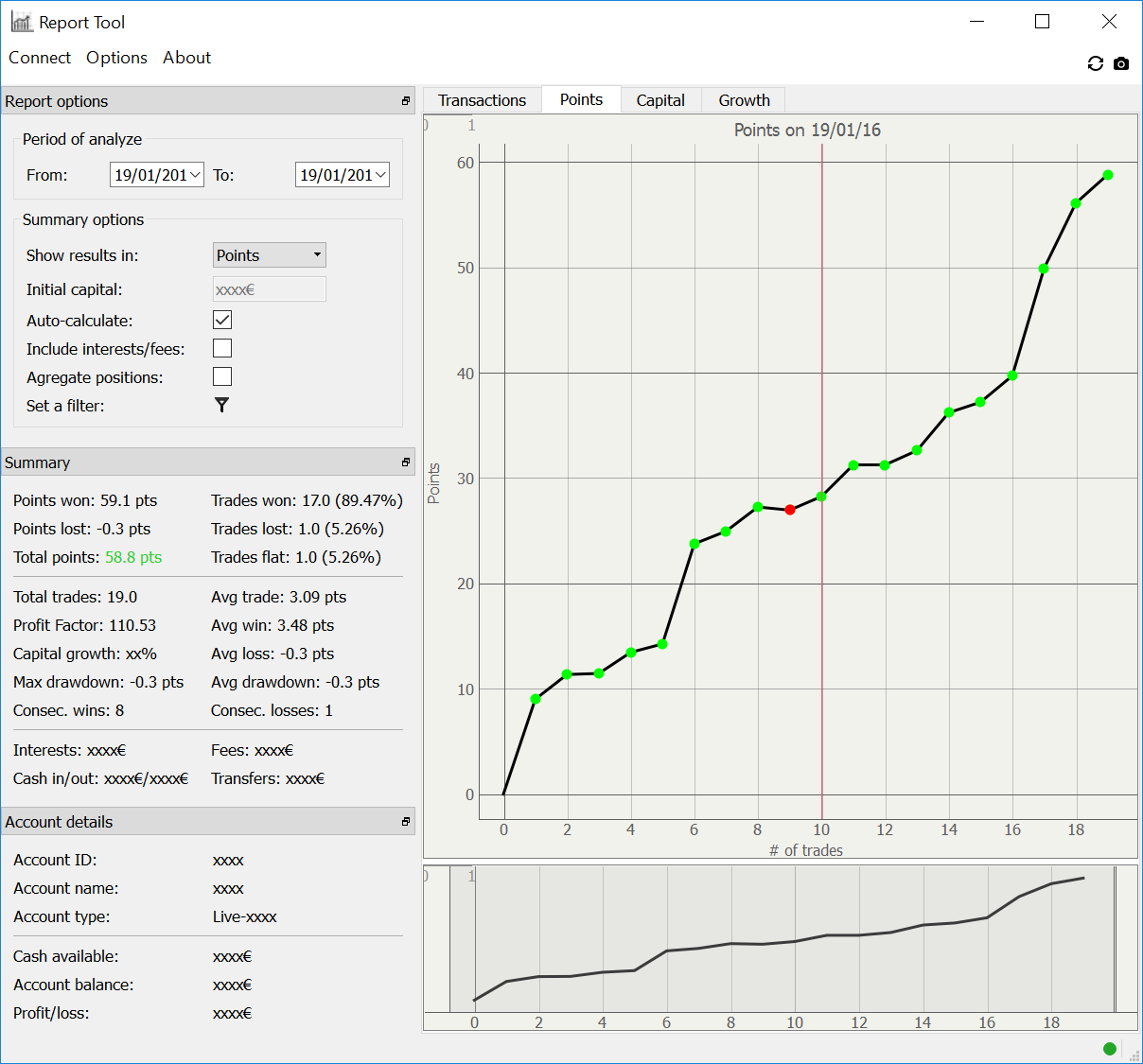Switch to the Transactions tab
Image resolution: width=1143 pixels, height=1064 pixels.
pos(482,100)
